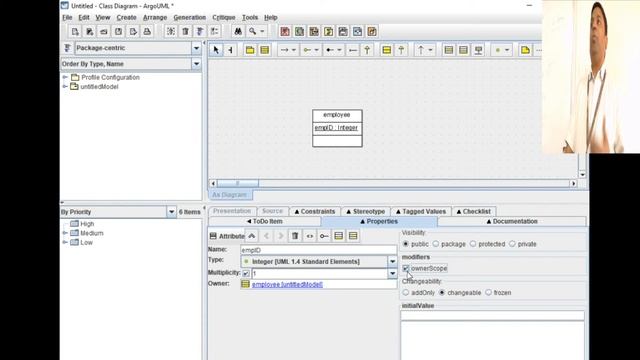Select package visibility
This screenshot has height=360, width=640.
[436, 244]
